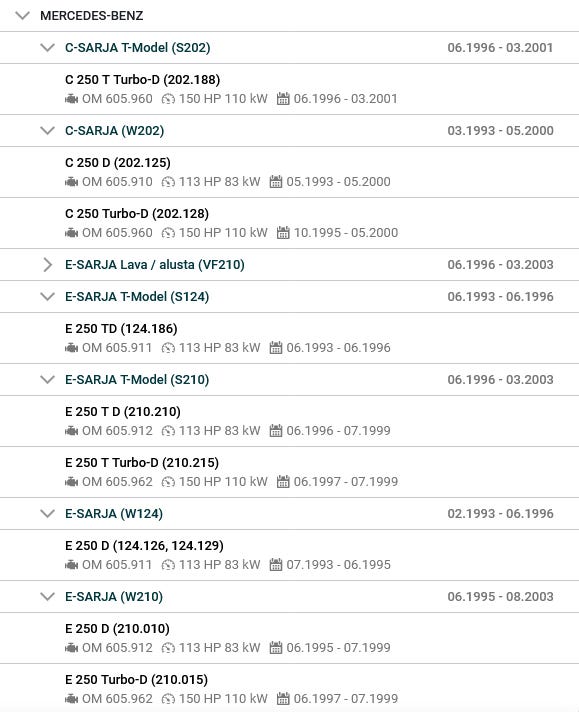Select E 250 T D (210.210) model
This screenshot has width=579, height=712.
point(289,421)
